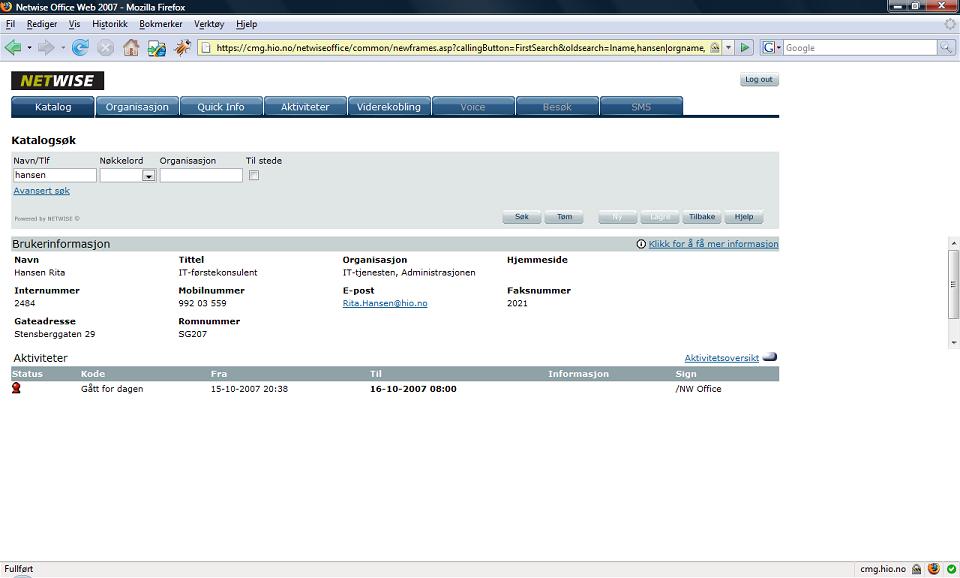Open the Verktøy menu
Screen dimensions: 960x578
209,24
